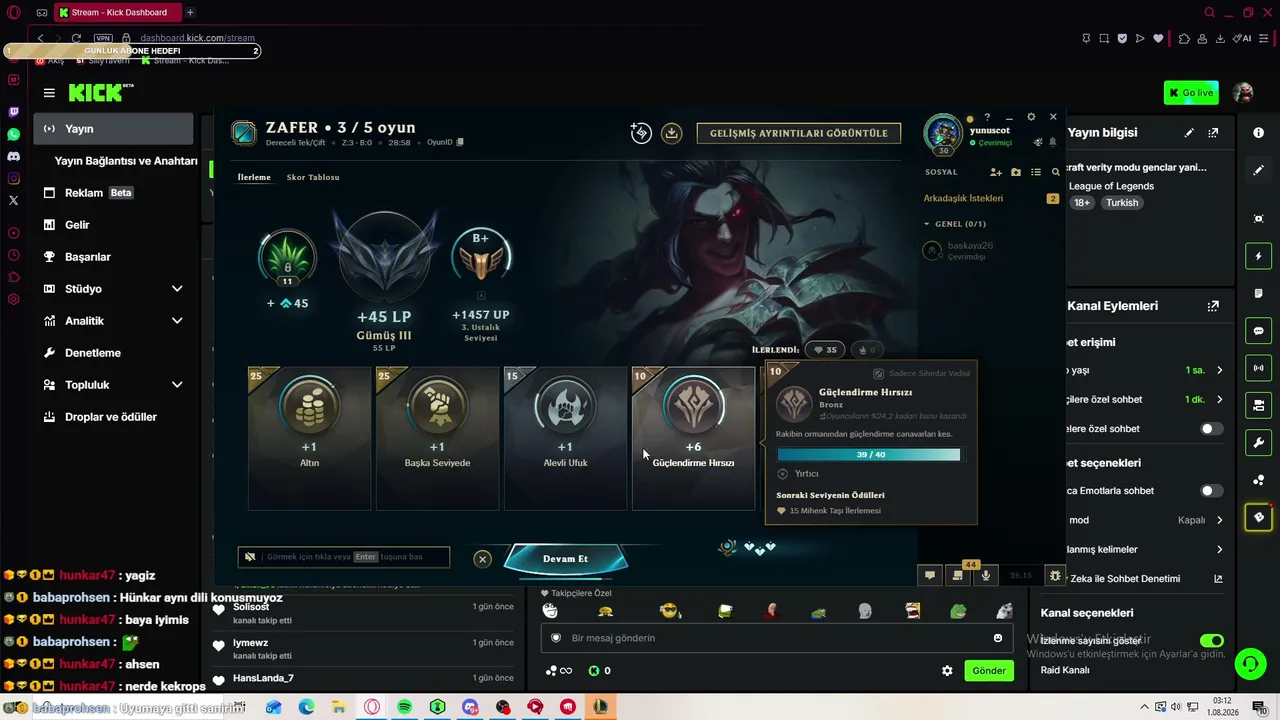Open League of Legends from the taskbar
1280x720 pixels.
pyautogui.click(x=600, y=707)
